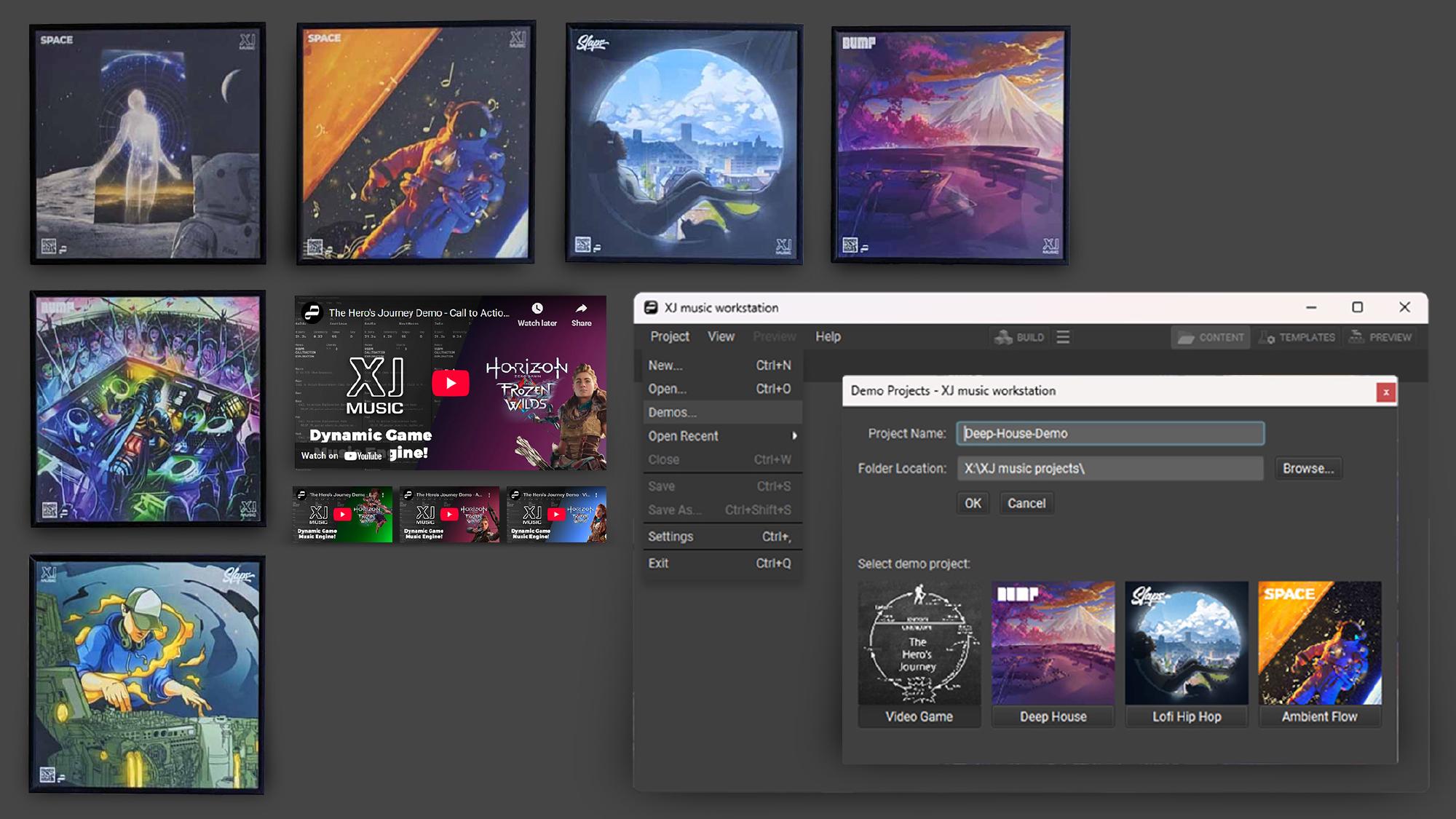This screenshot has height=819, width=1456.
Task: Confirm with the OK button
Action: [973, 503]
